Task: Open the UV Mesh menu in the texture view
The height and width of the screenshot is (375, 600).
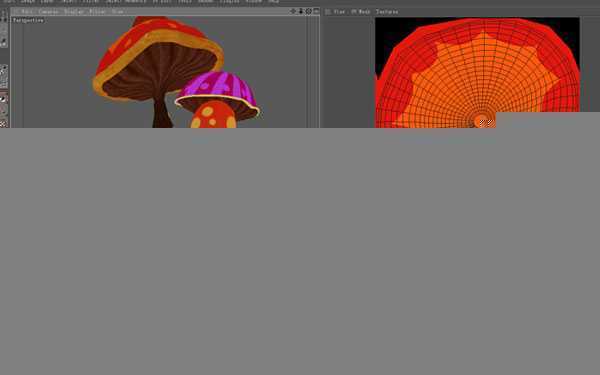Action: [x=360, y=12]
